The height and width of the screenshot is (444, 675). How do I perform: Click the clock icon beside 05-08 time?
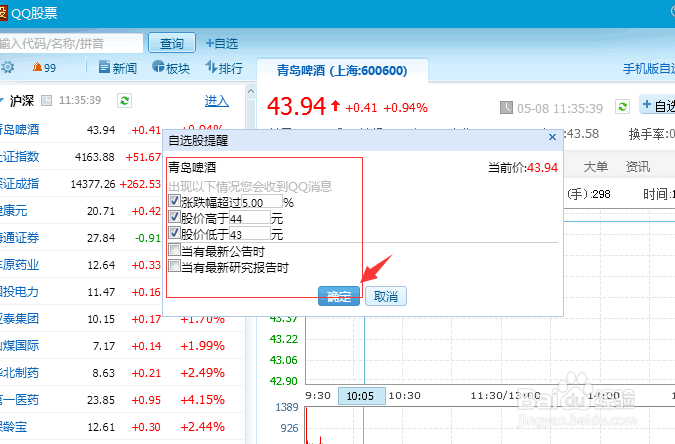tap(506, 107)
